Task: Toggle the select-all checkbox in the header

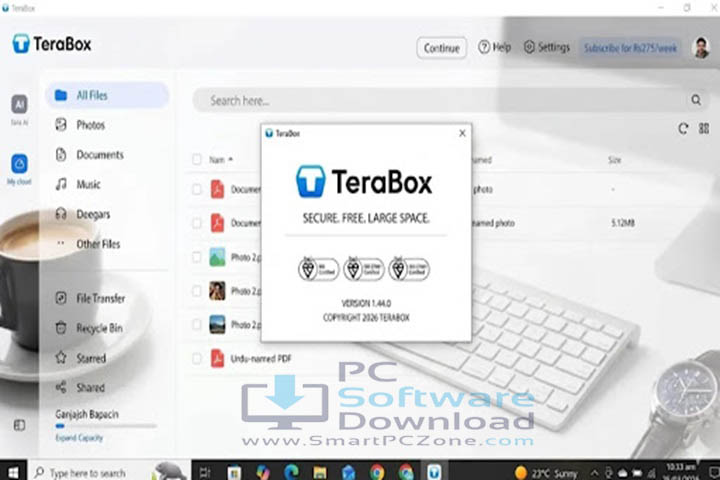Action: point(197,159)
